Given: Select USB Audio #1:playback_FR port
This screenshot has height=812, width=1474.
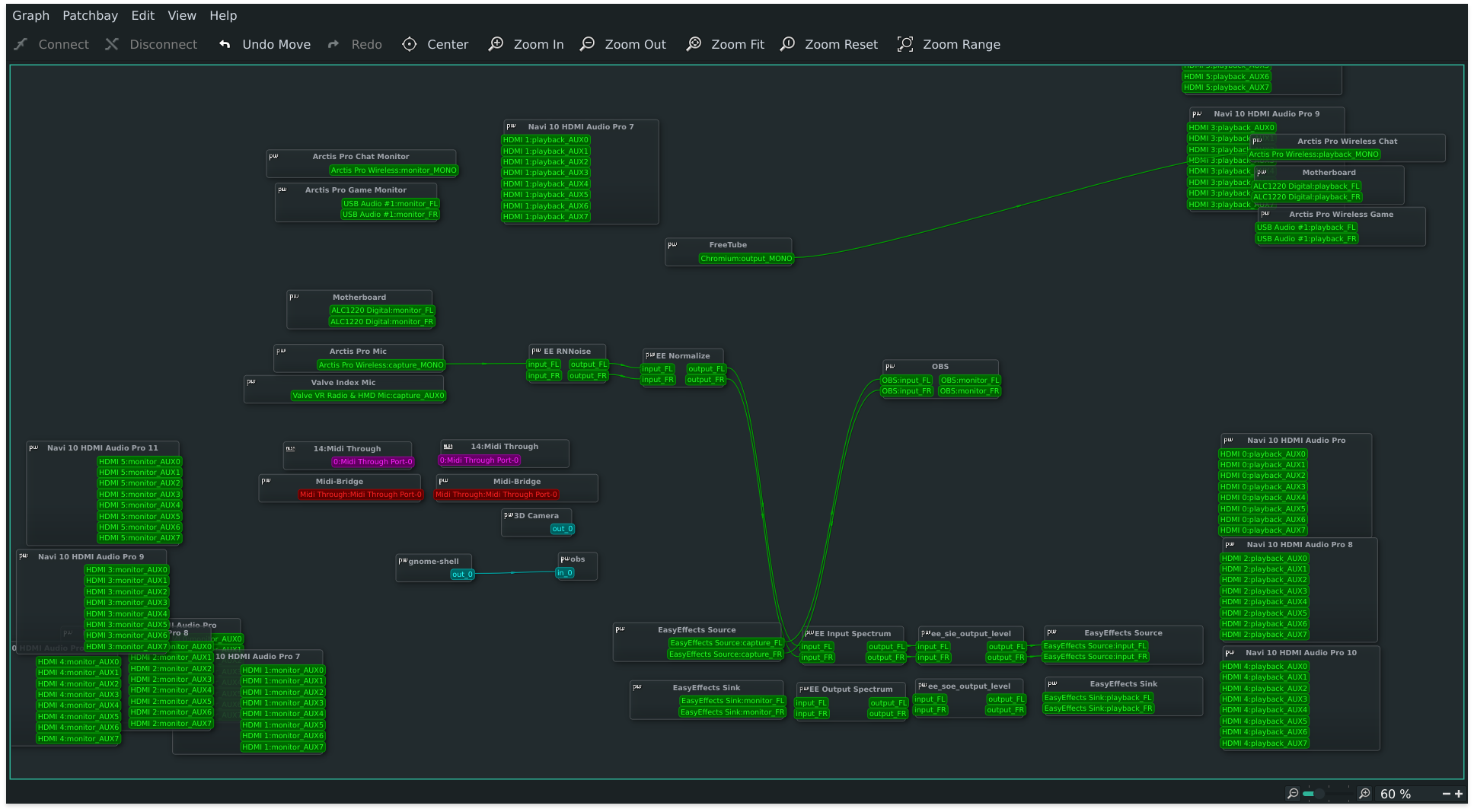Looking at the screenshot, I should [1306, 239].
